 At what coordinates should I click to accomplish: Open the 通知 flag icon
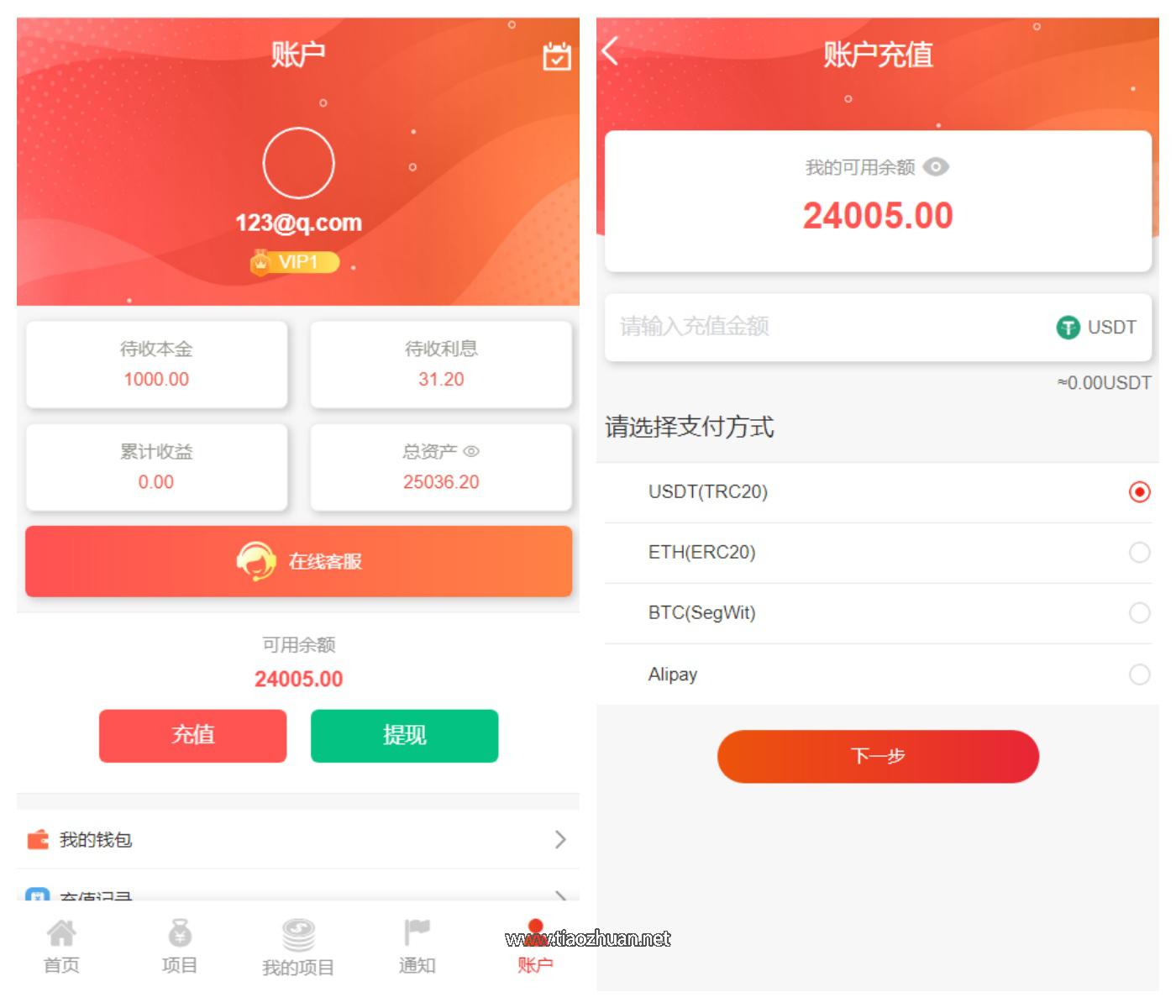(417, 932)
